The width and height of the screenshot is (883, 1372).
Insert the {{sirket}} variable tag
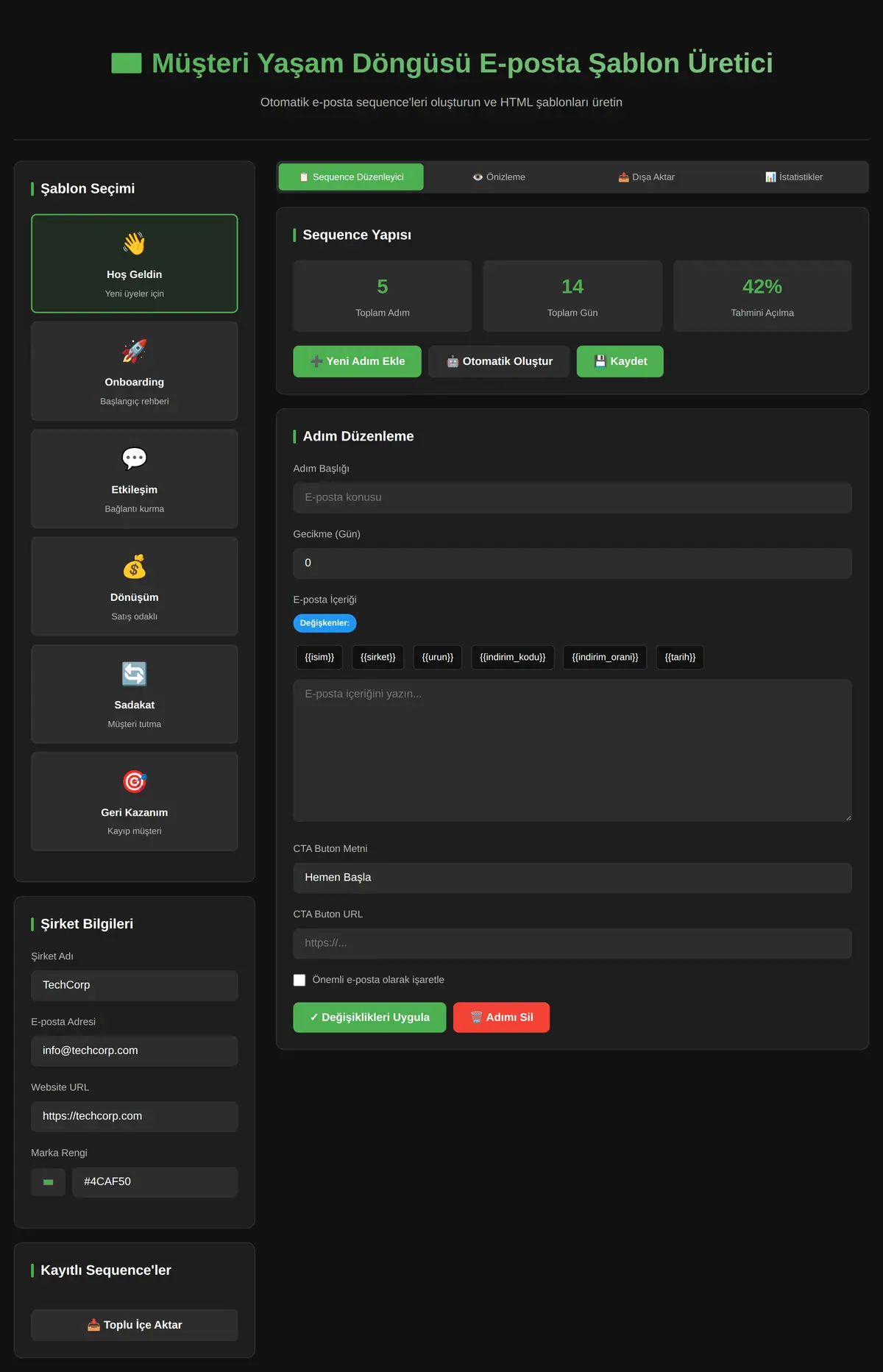(x=378, y=657)
